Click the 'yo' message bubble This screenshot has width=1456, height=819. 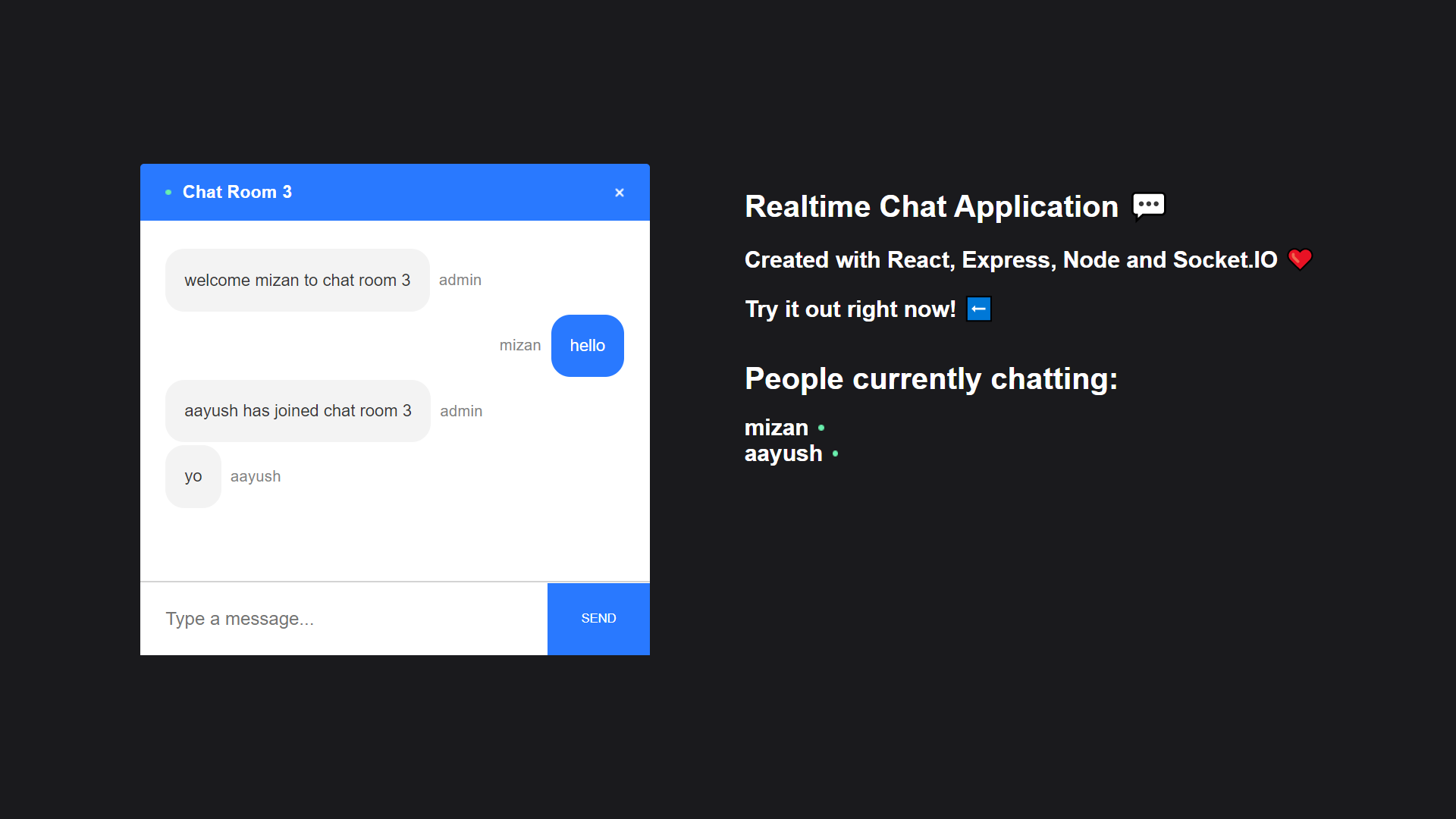coord(193,476)
